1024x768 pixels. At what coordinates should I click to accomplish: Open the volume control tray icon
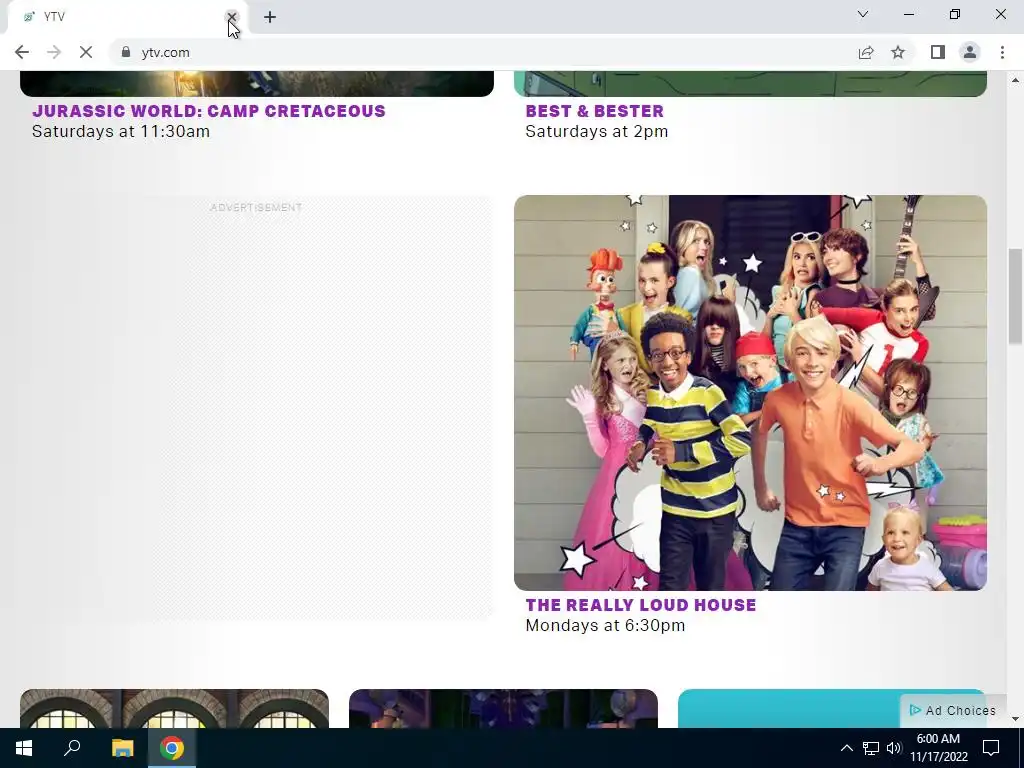(x=894, y=748)
